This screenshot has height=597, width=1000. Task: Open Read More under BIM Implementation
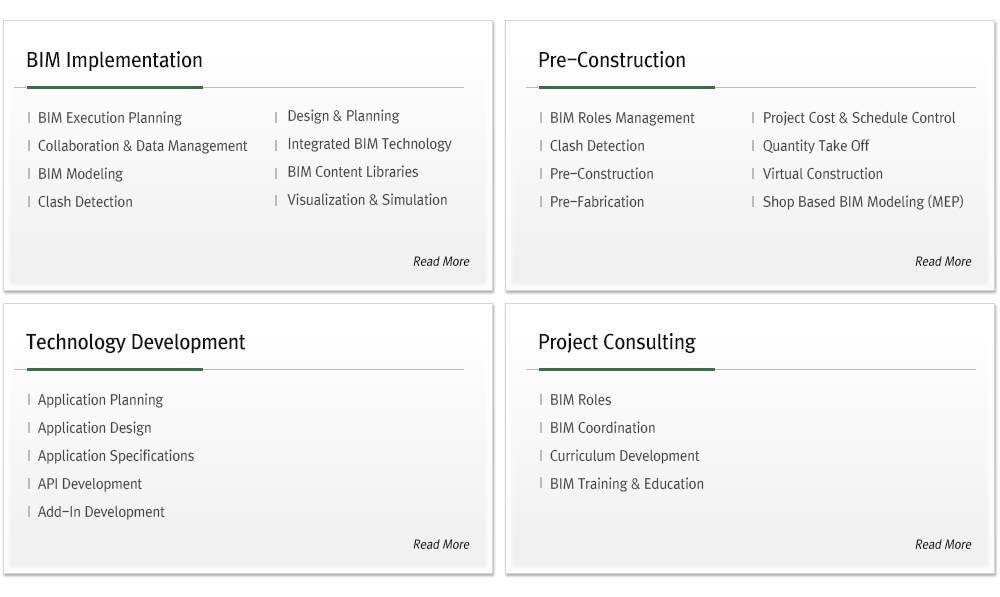pos(441,262)
